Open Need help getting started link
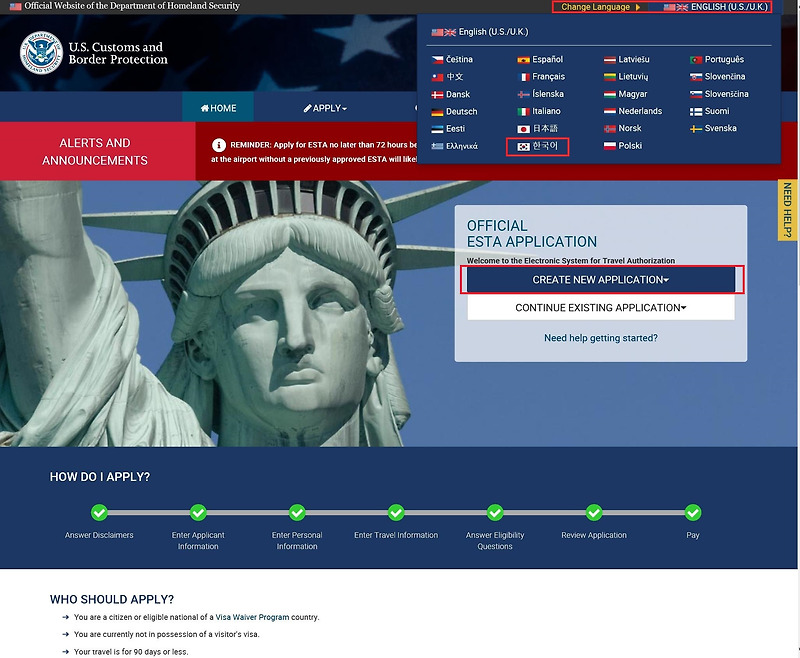The width and height of the screenshot is (800, 658). coord(601,338)
